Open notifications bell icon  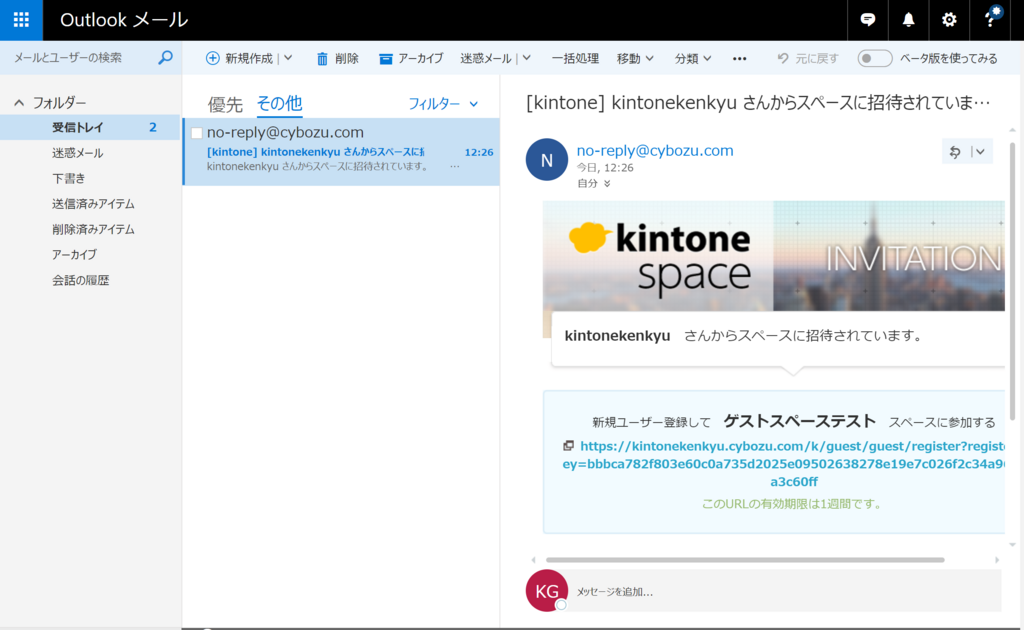tap(908, 20)
